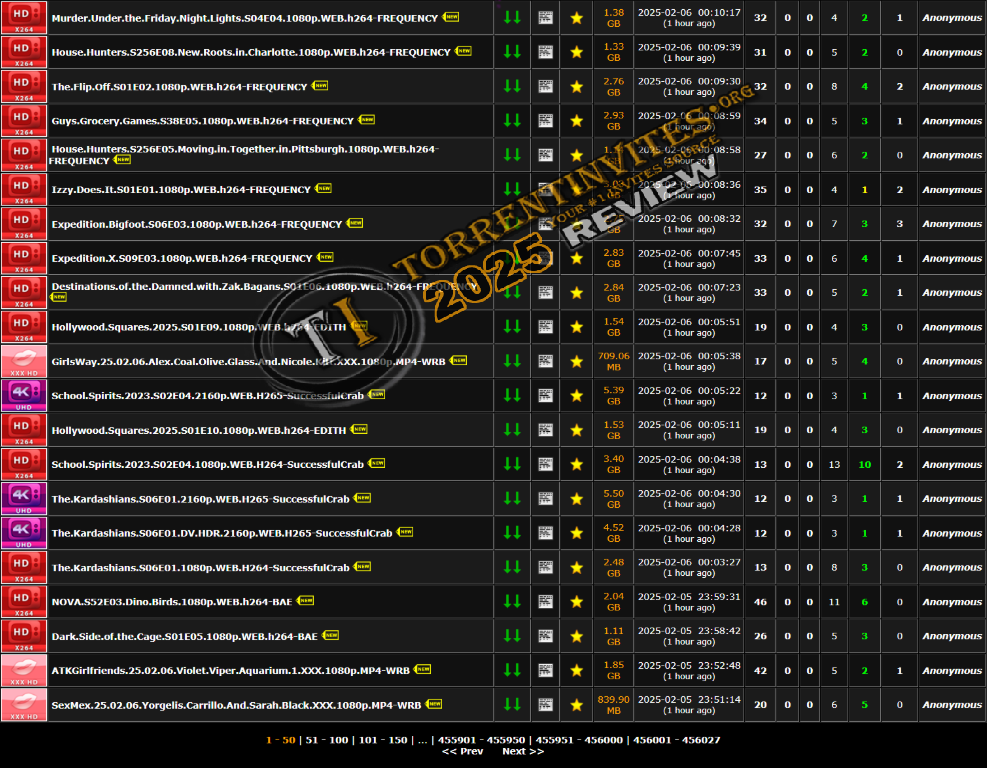The height and width of the screenshot is (768, 988).
Task: Click 4K UHD icon for Kardashians DV HDR release
Action: coord(23,533)
